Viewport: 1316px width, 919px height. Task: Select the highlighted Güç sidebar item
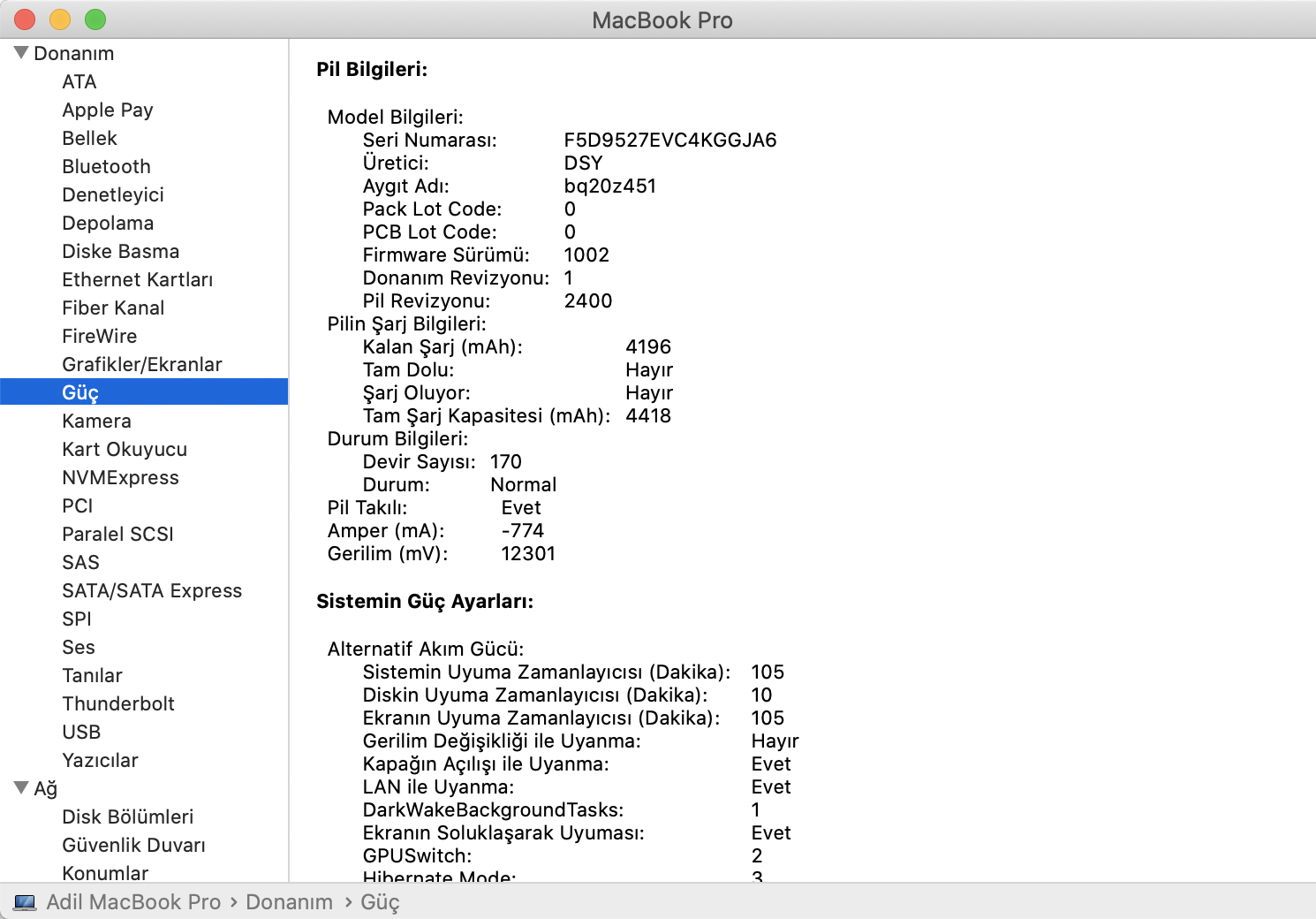[x=144, y=391]
